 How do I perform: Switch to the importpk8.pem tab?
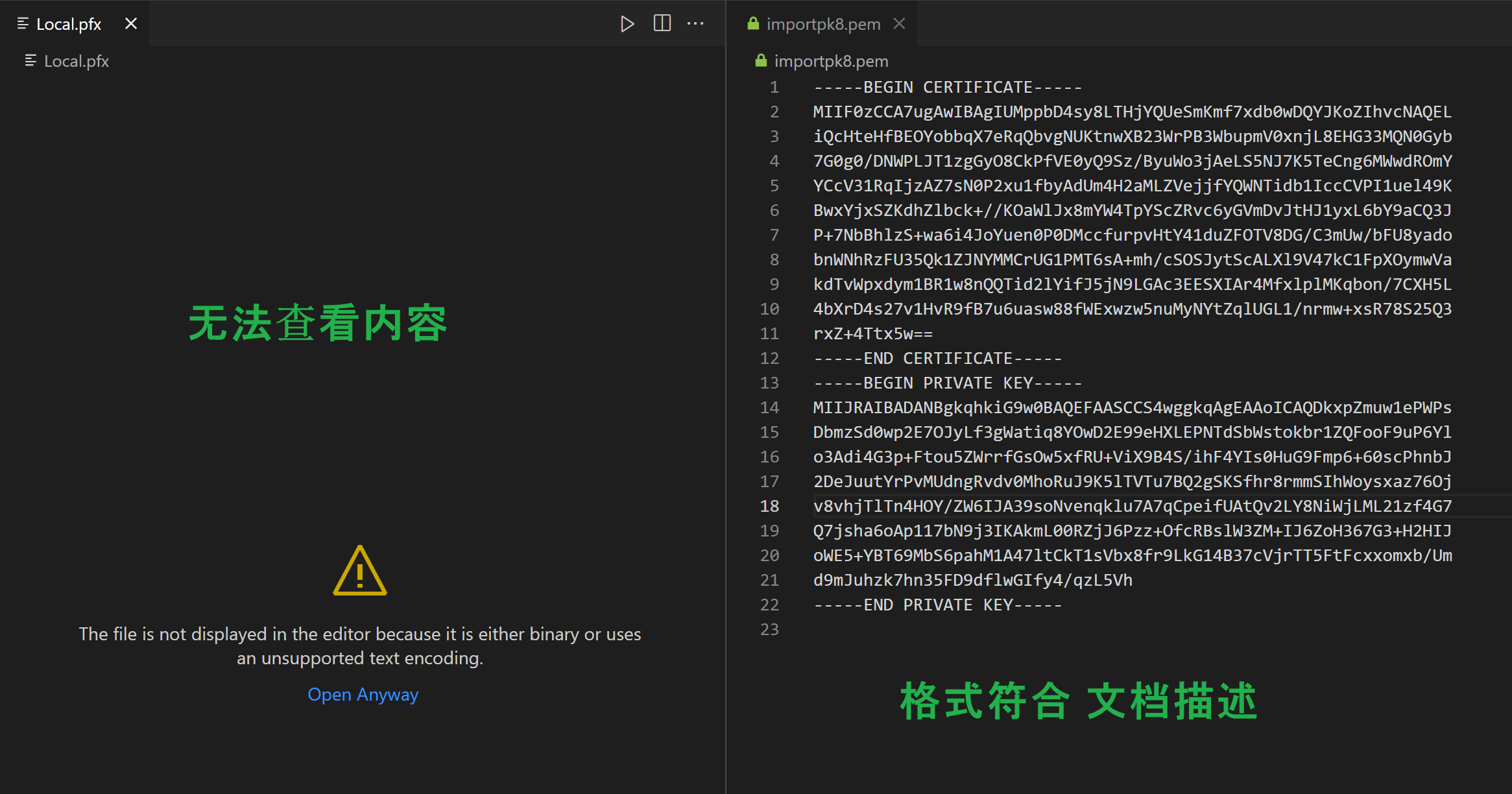(x=823, y=24)
